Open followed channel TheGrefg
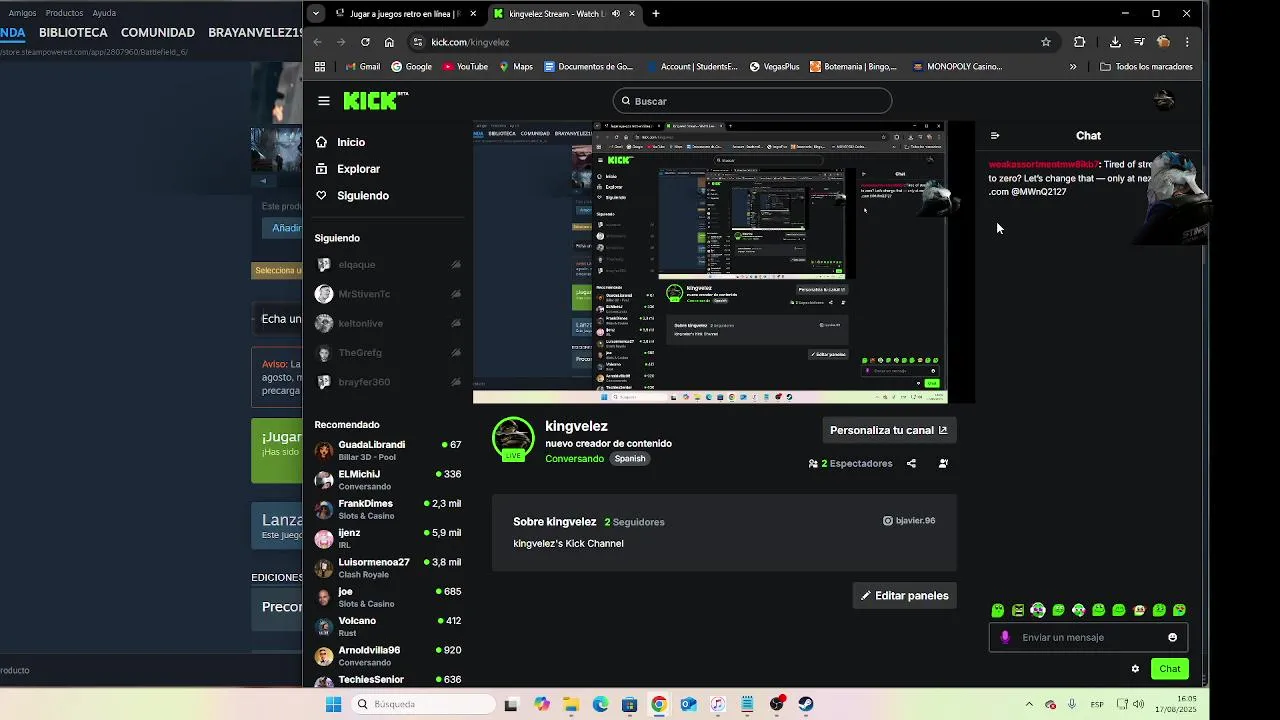 point(388,352)
